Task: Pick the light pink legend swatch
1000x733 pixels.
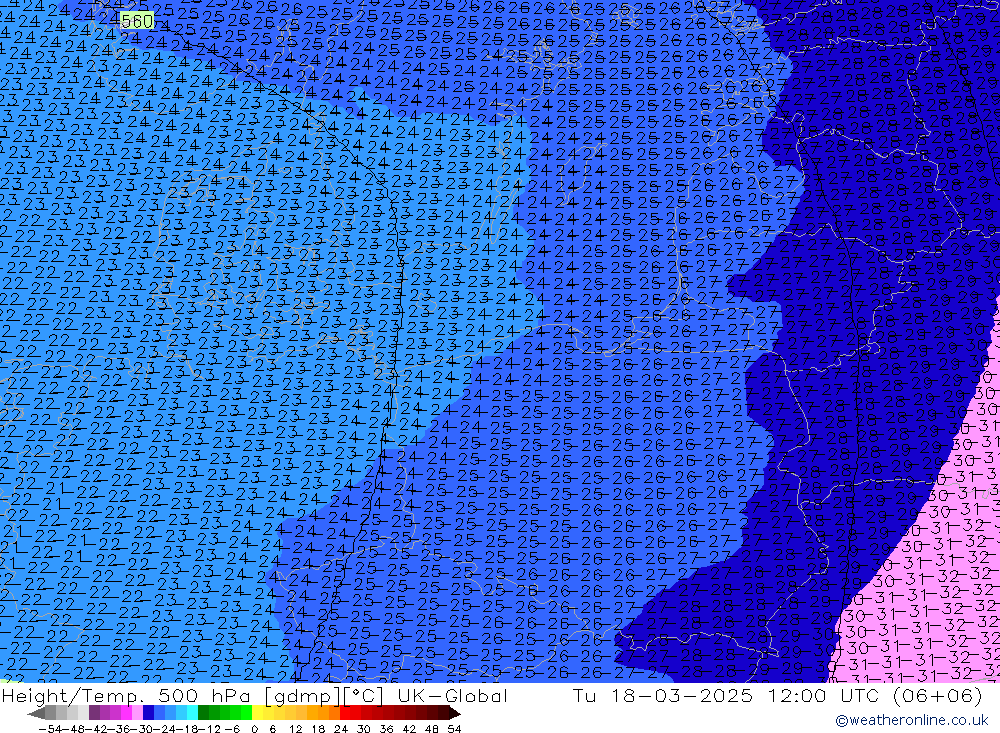Action: tap(137, 713)
